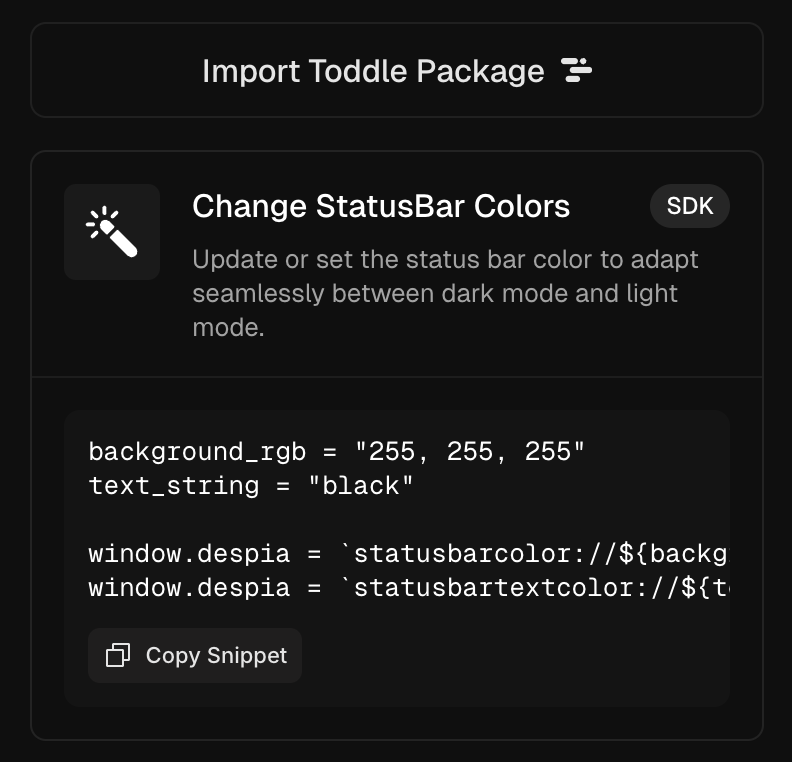Select the Change StatusBar Colors heading
The image size is (792, 762).
pyautogui.click(x=381, y=207)
